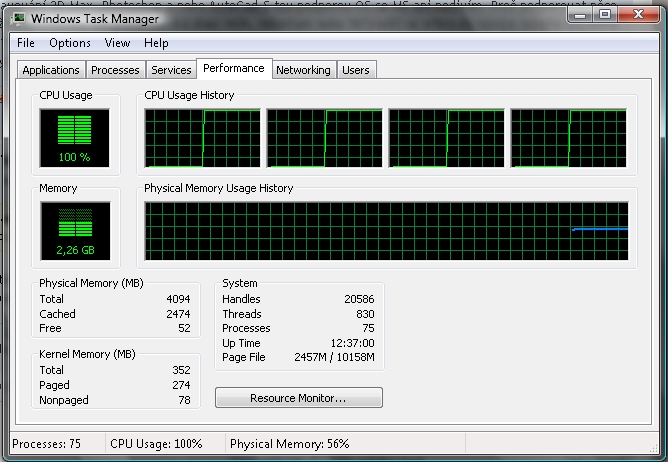Click the first CPU usage history graph

(x=202, y=138)
